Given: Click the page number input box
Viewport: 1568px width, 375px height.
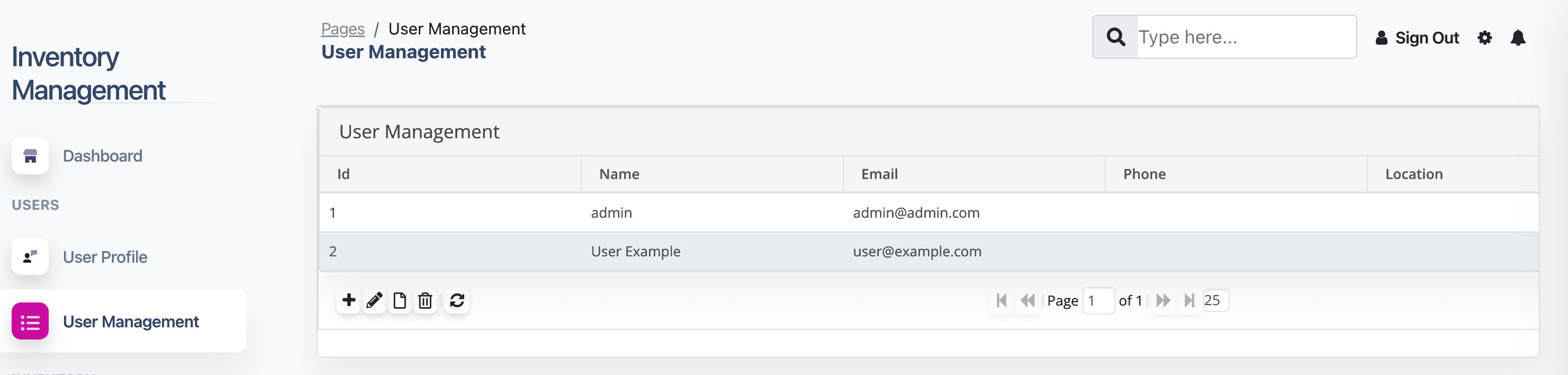Looking at the screenshot, I should pyautogui.click(x=1098, y=301).
